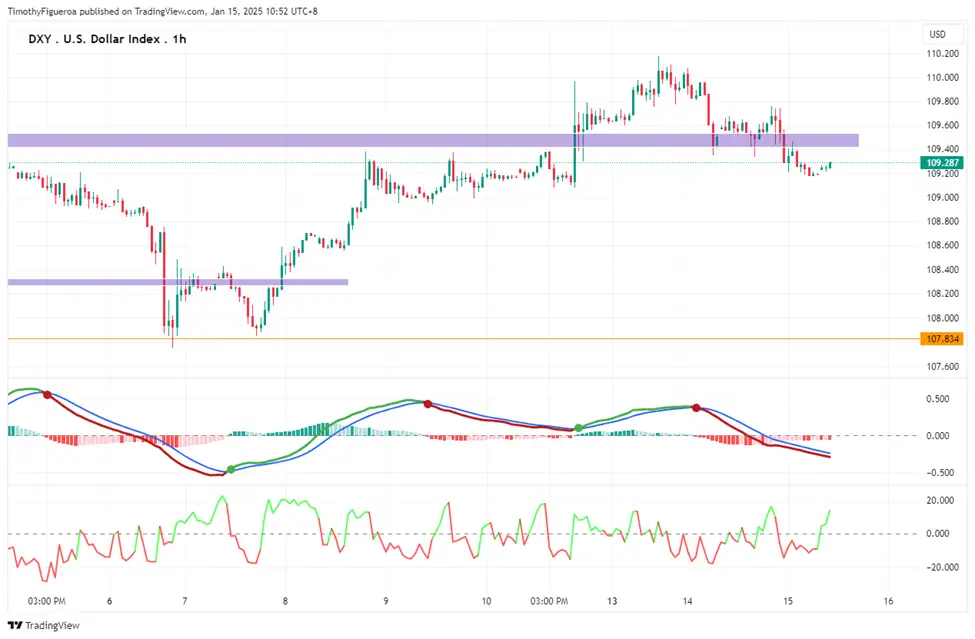This screenshot has height=639, width=975.
Task: Click the 110.000 price axis label
Action: (x=942, y=78)
